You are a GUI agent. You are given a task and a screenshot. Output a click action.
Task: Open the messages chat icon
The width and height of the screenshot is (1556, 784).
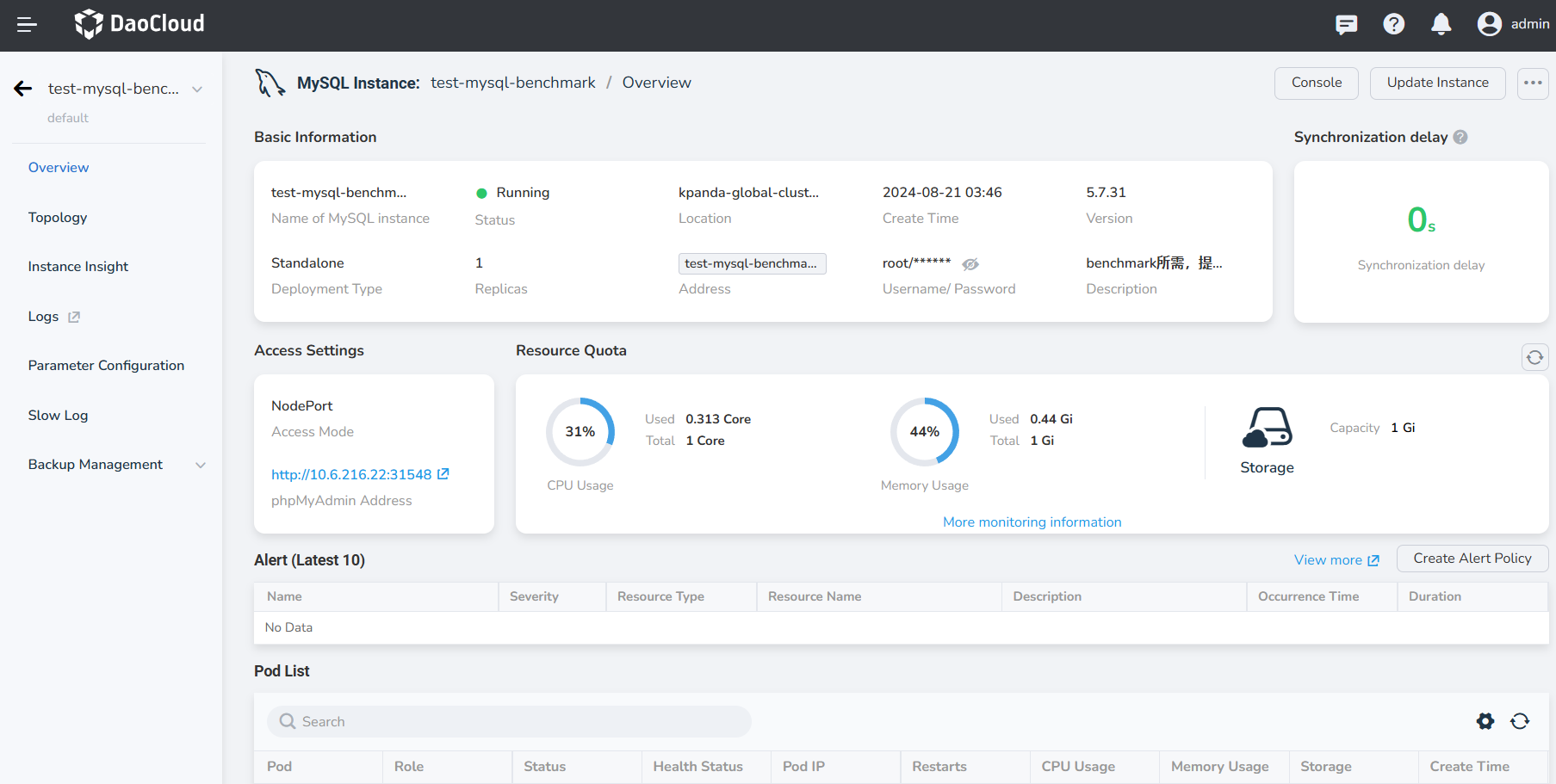(1346, 25)
